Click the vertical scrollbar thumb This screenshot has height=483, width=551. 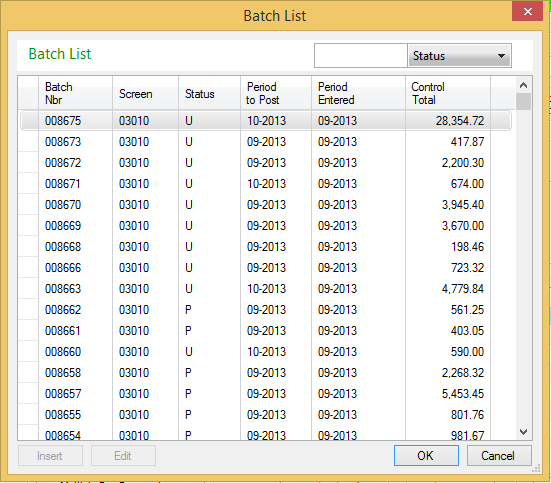[523, 102]
